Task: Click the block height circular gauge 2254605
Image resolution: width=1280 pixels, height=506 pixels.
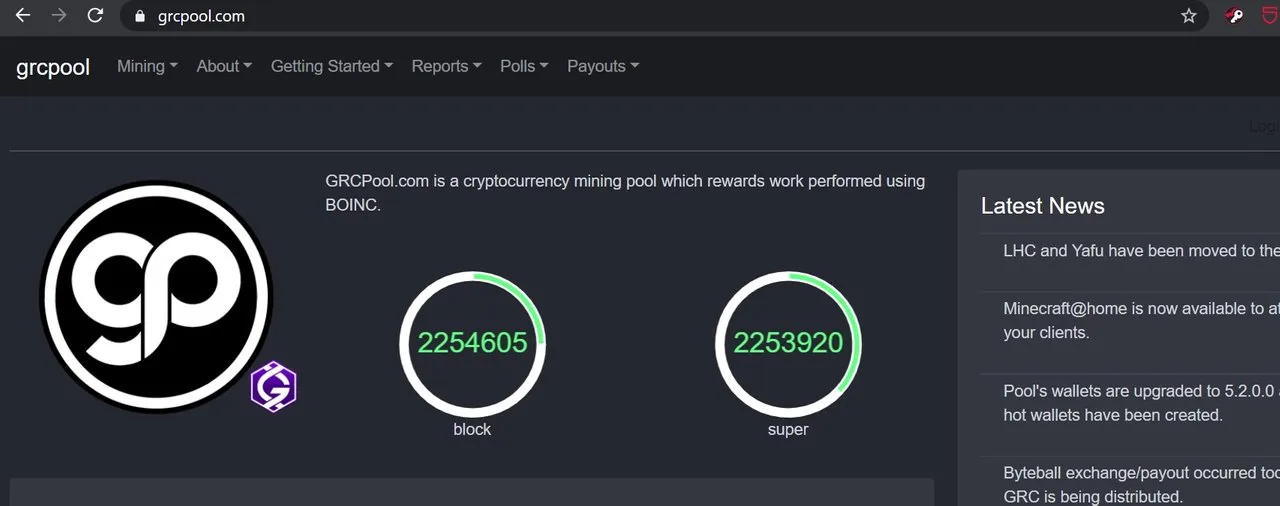Action: [472, 344]
